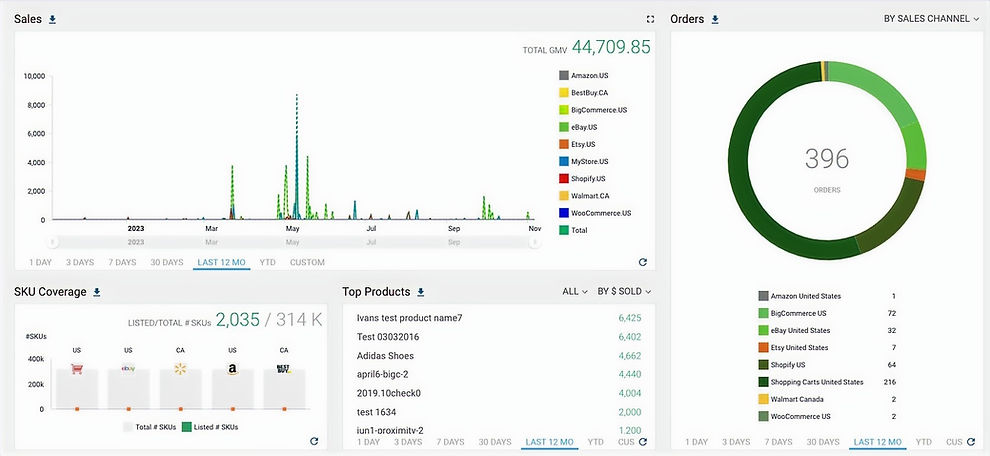Refresh the Sales chart

643,262
